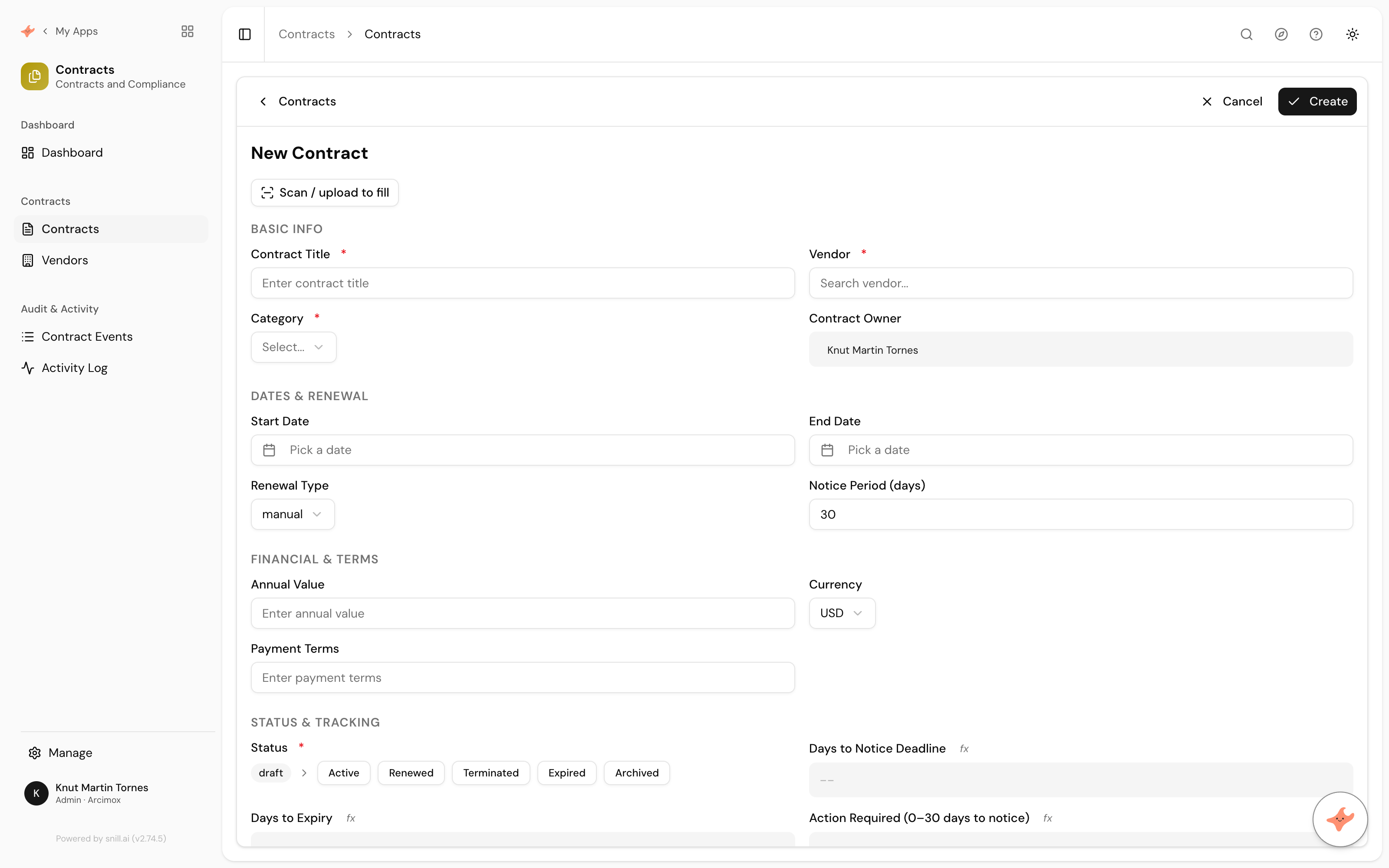Toggle the sidebar panel icon
The height and width of the screenshot is (868, 1389).
244,34
